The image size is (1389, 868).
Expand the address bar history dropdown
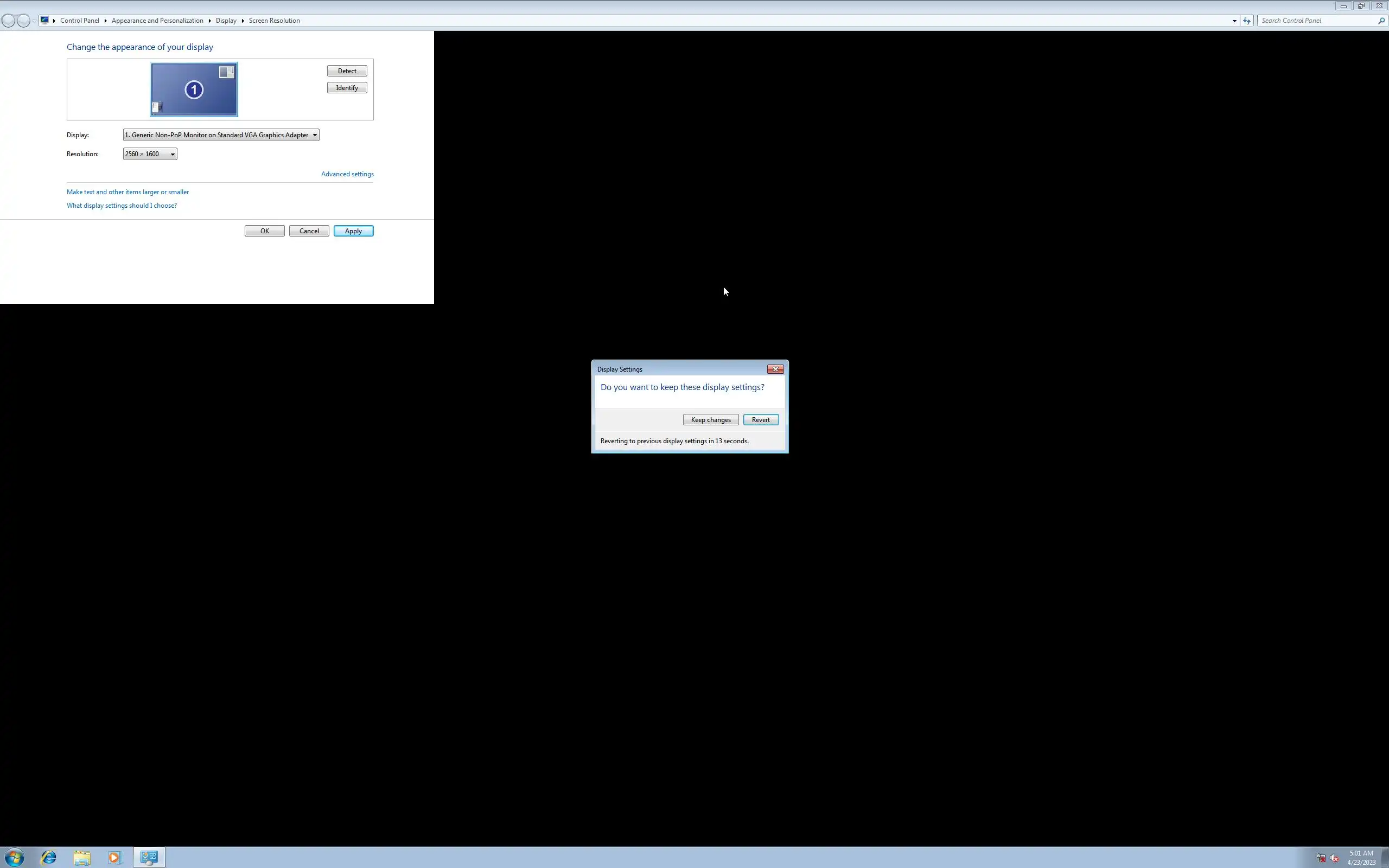[1234, 21]
